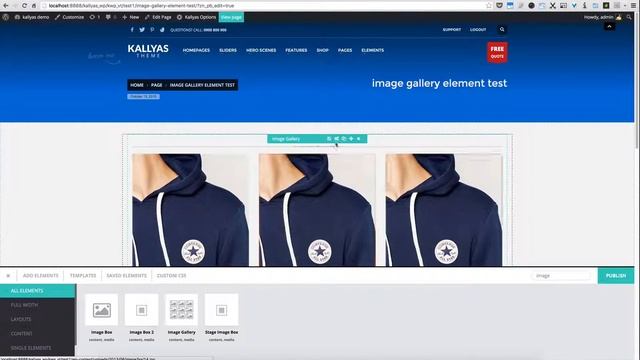Click Edit Page in admin bar
This screenshot has height=360, width=640.
158,17
